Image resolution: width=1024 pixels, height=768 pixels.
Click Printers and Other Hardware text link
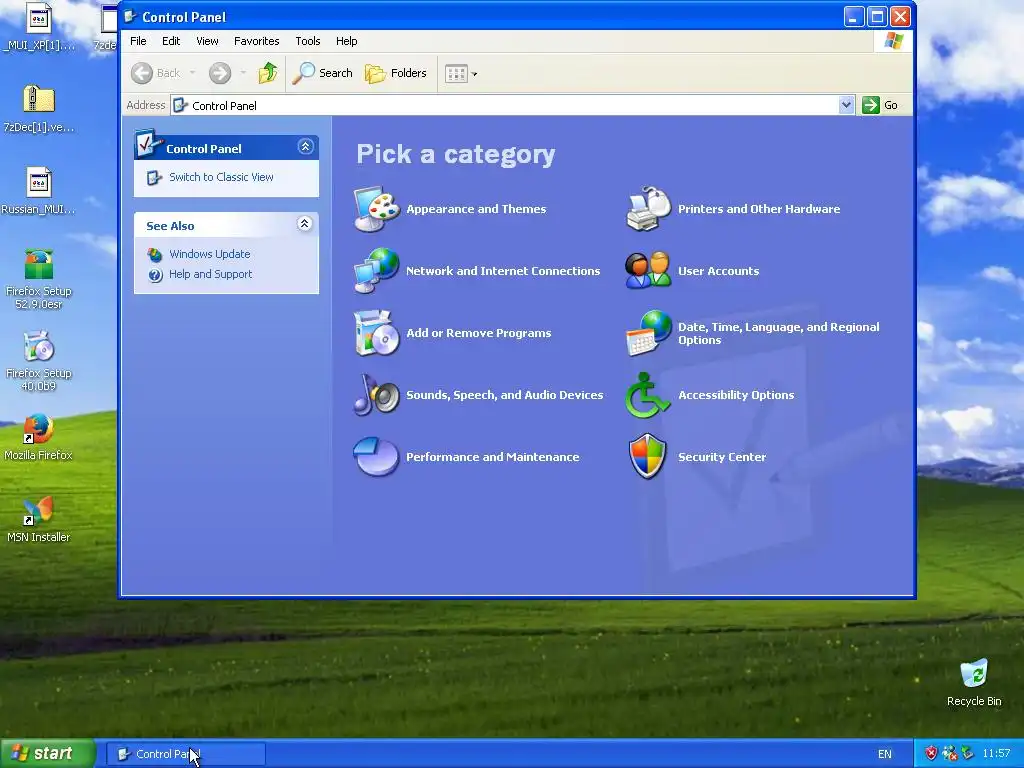pyautogui.click(x=759, y=209)
